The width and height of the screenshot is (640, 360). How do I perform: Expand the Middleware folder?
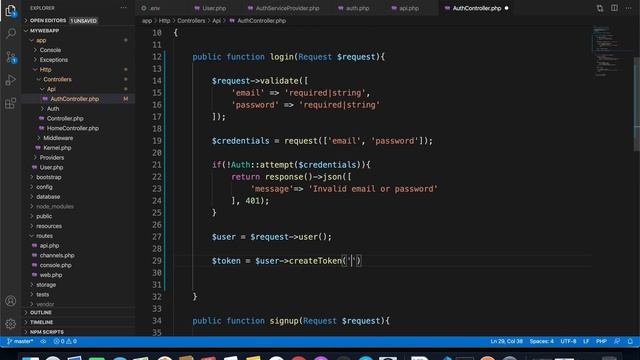coord(58,138)
